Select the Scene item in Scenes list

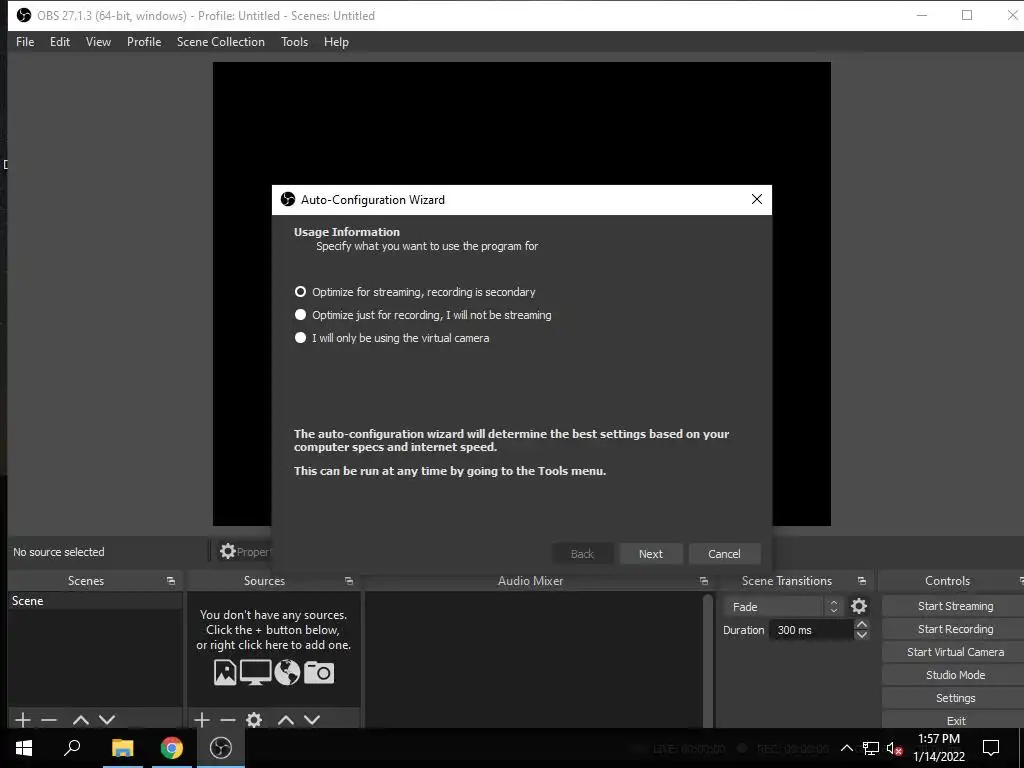[95, 601]
